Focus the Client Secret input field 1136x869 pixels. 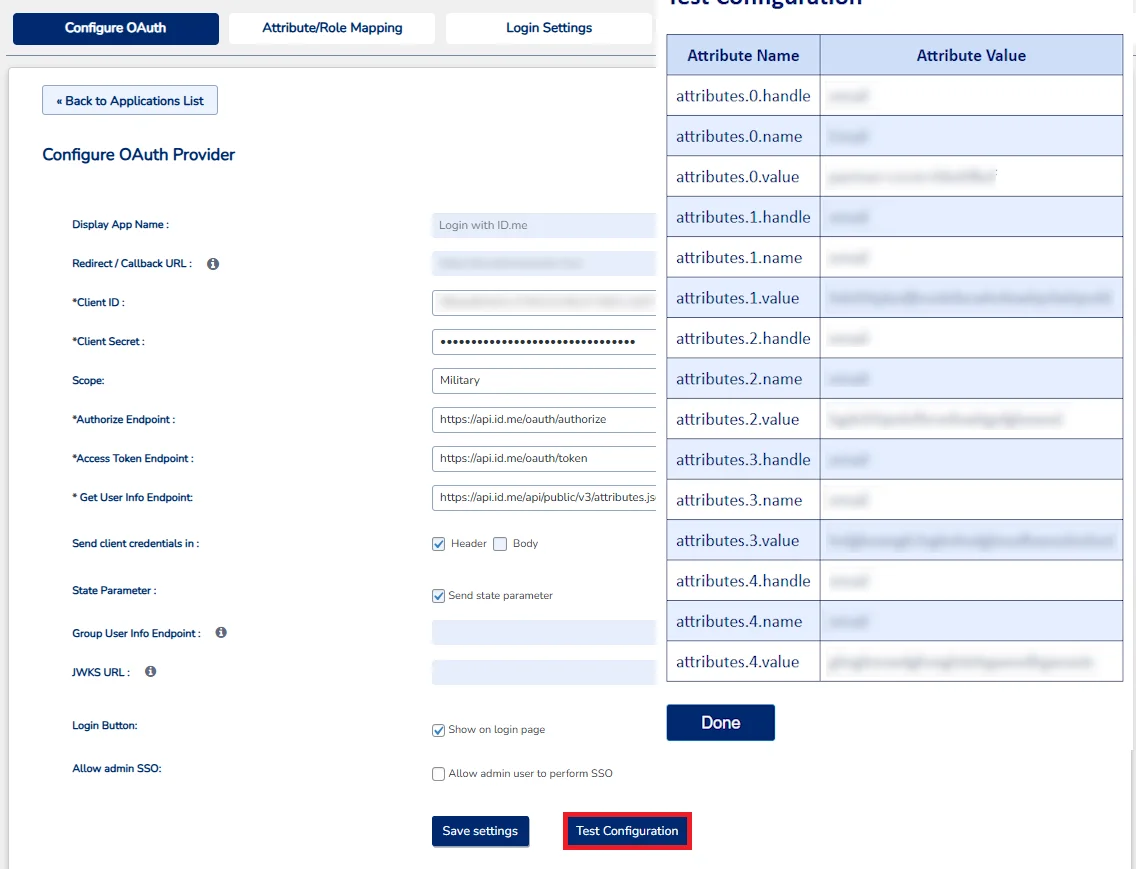(x=543, y=341)
